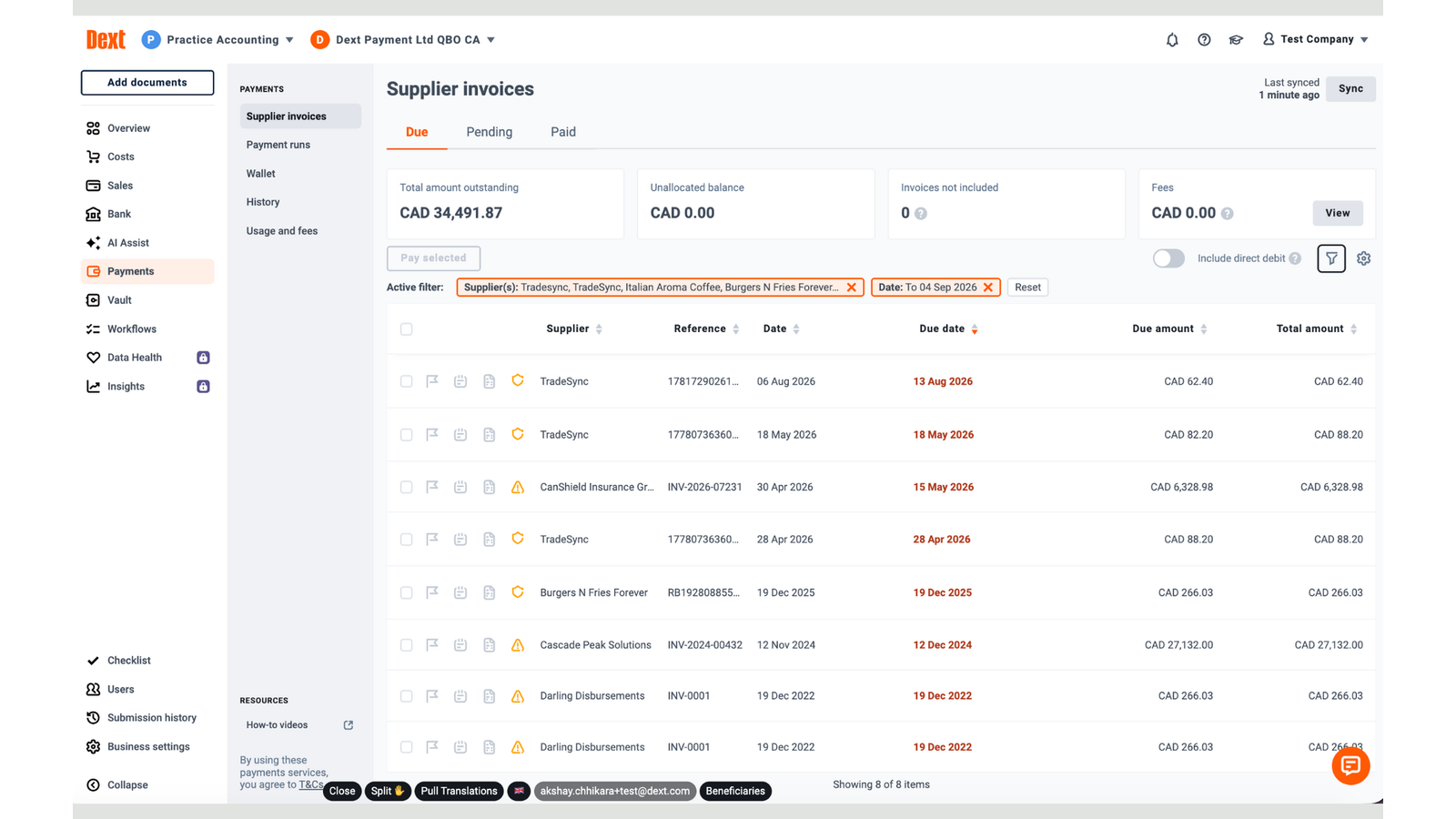The width and height of the screenshot is (1456, 819).
Task: Sort by Due date column
Action: click(948, 329)
